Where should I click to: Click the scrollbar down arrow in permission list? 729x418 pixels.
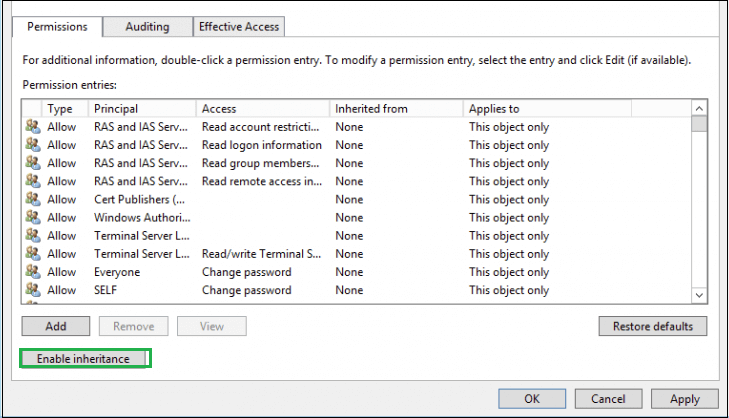pyautogui.click(x=699, y=295)
